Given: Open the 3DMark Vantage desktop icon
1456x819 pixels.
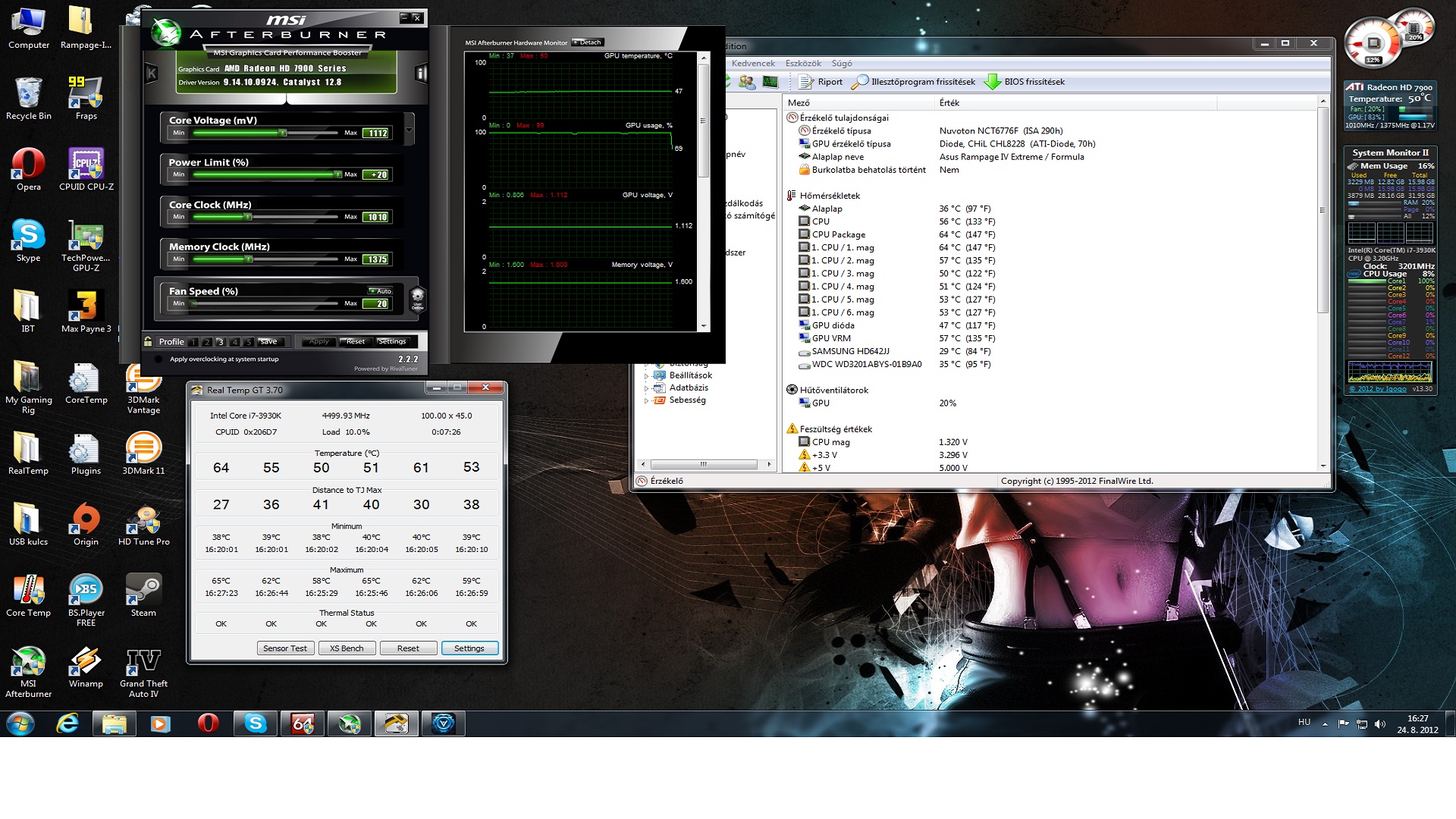Looking at the screenshot, I should click(143, 391).
